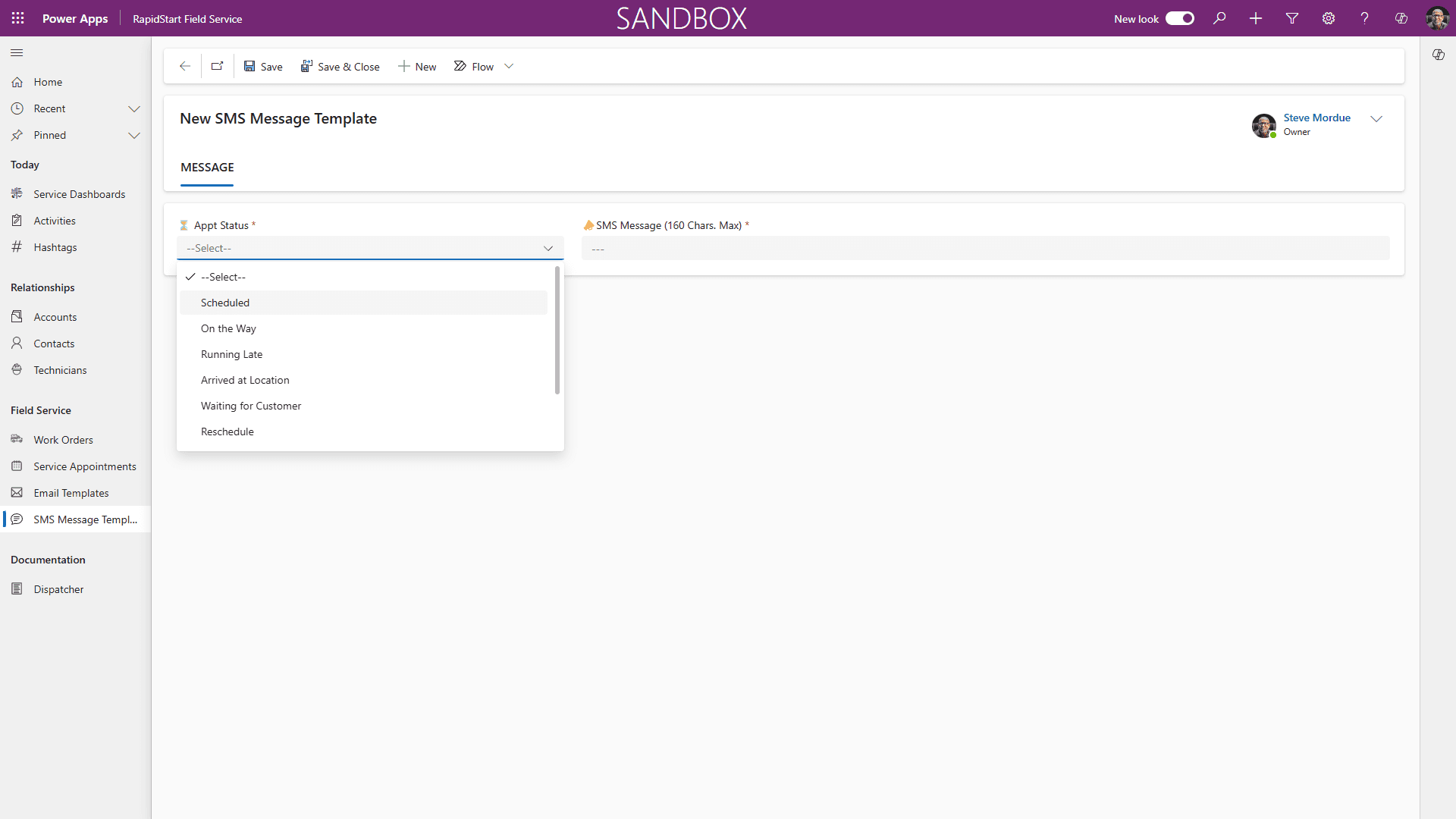Viewport: 1456px width, 819px height.
Task: Open the Power Apps app launcher grid
Action: coord(17,18)
